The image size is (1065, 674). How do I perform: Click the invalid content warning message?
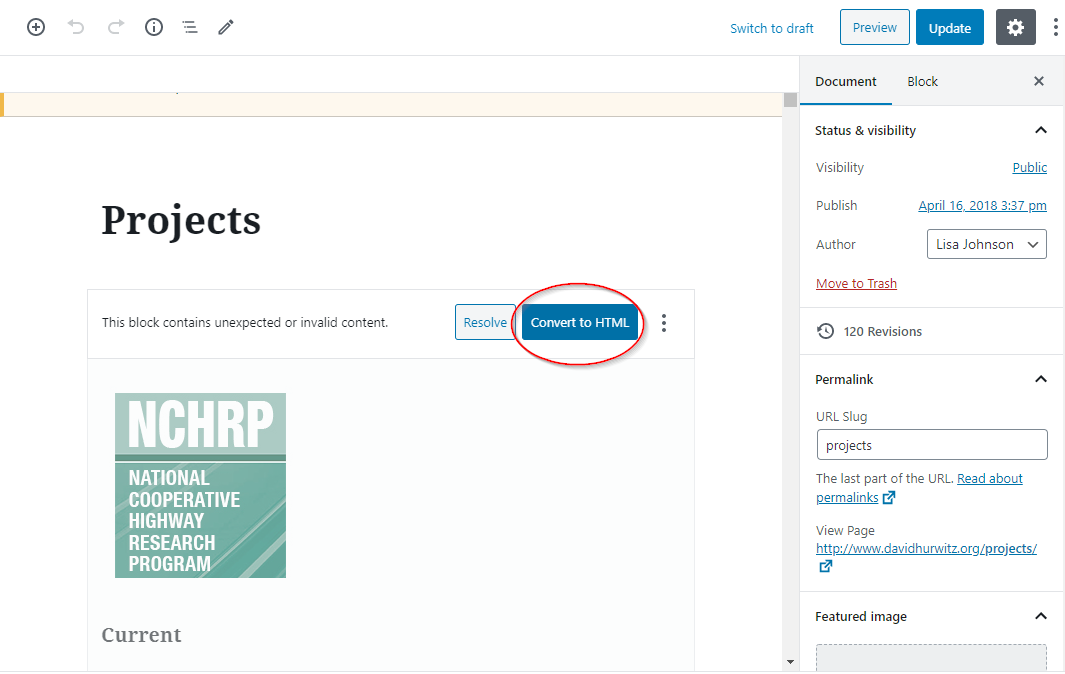coord(245,323)
